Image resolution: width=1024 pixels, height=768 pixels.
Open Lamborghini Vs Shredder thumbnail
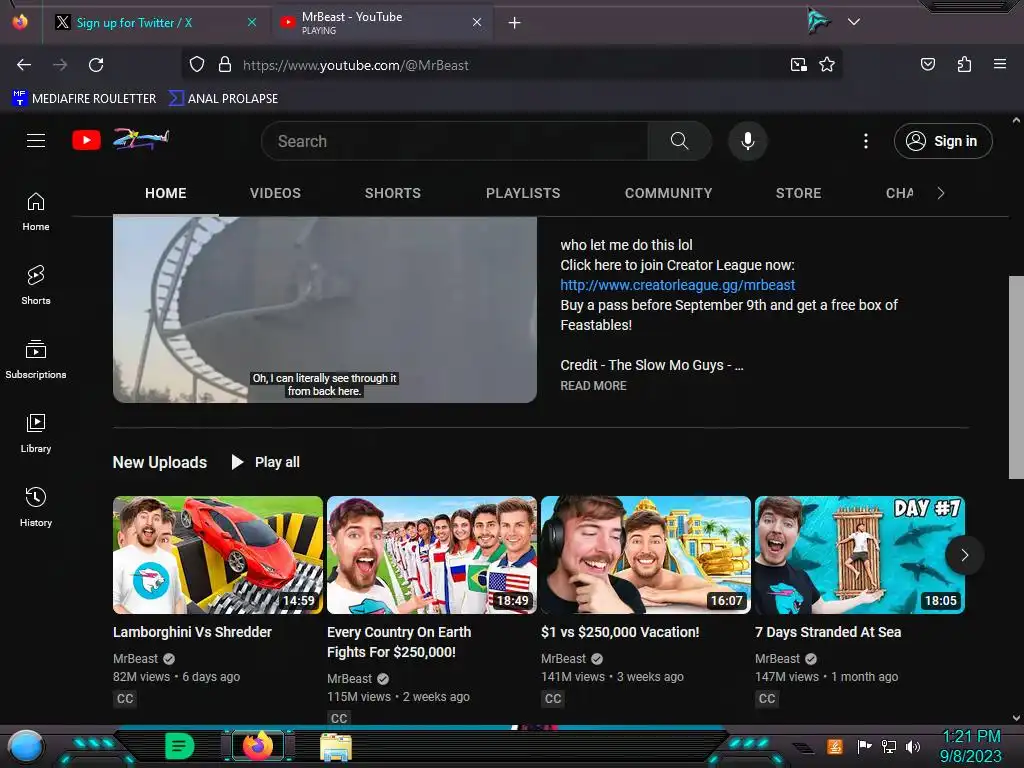click(217, 555)
